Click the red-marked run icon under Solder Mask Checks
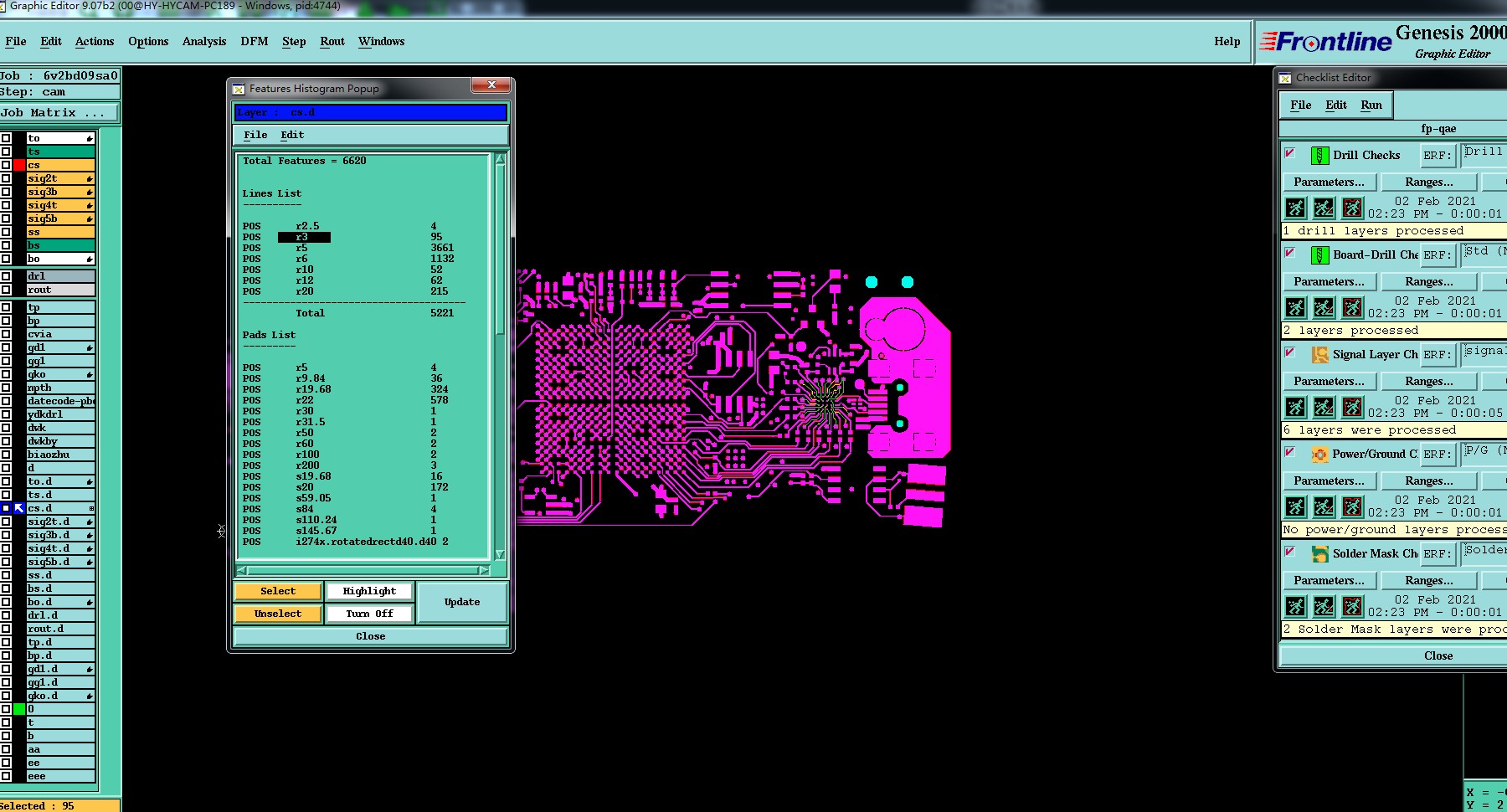1507x812 pixels. [1324, 606]
